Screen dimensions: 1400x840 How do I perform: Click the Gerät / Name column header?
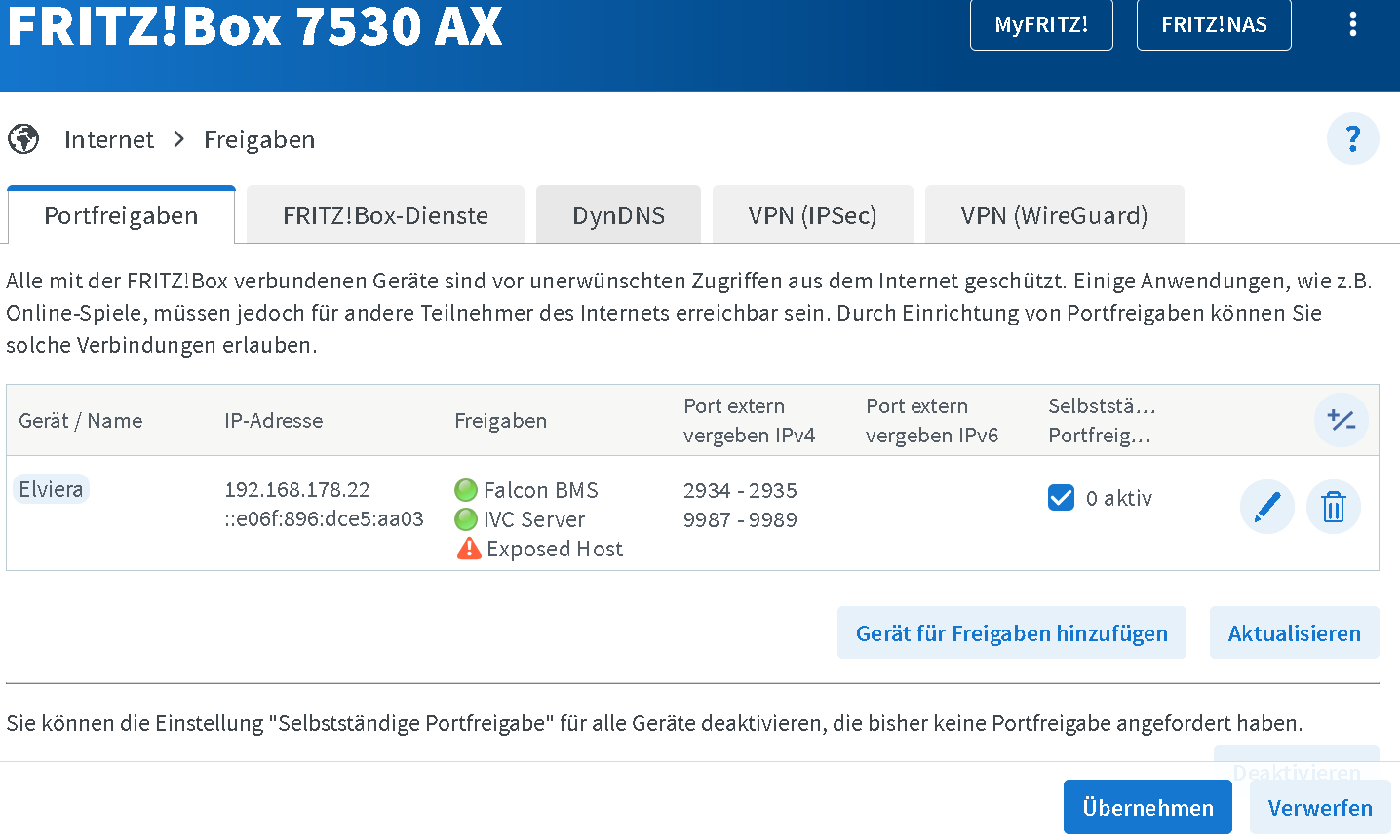point(81,421)
